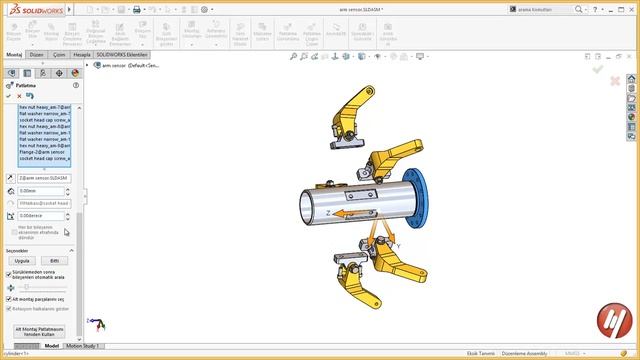Increase the explode distance with the spinner
This screenshot has height=360, width=640.
tap(68, 189)
